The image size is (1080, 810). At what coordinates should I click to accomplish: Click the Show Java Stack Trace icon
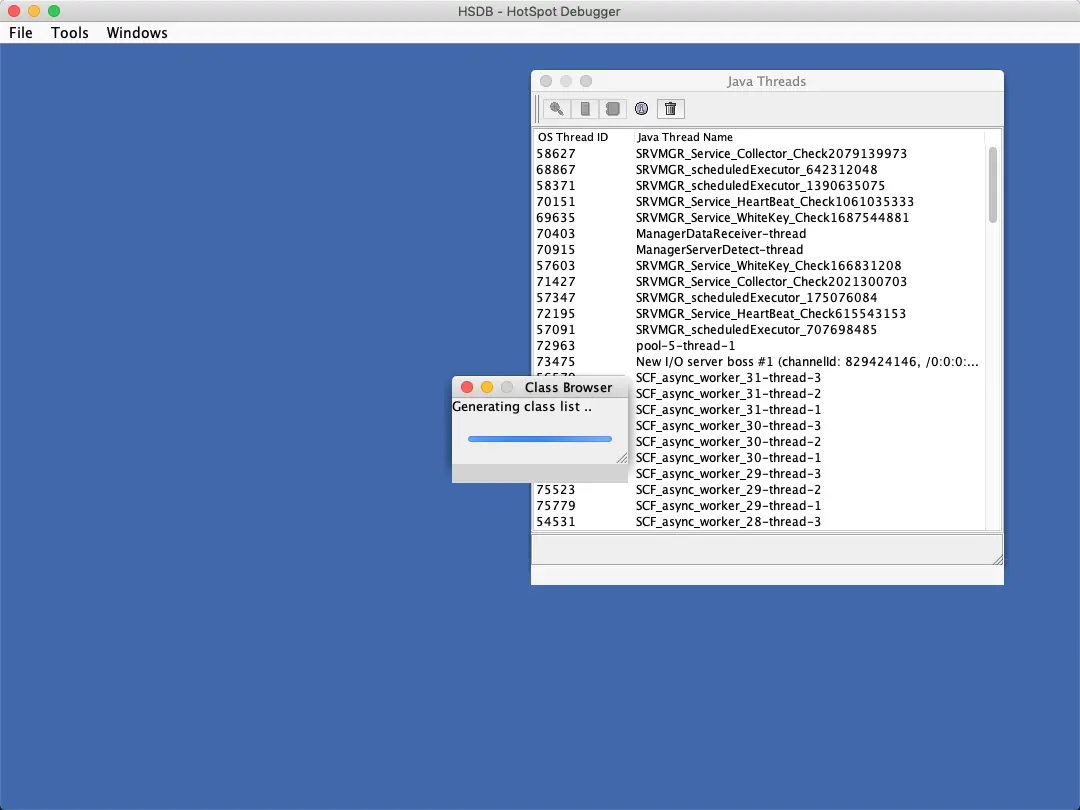612,109
